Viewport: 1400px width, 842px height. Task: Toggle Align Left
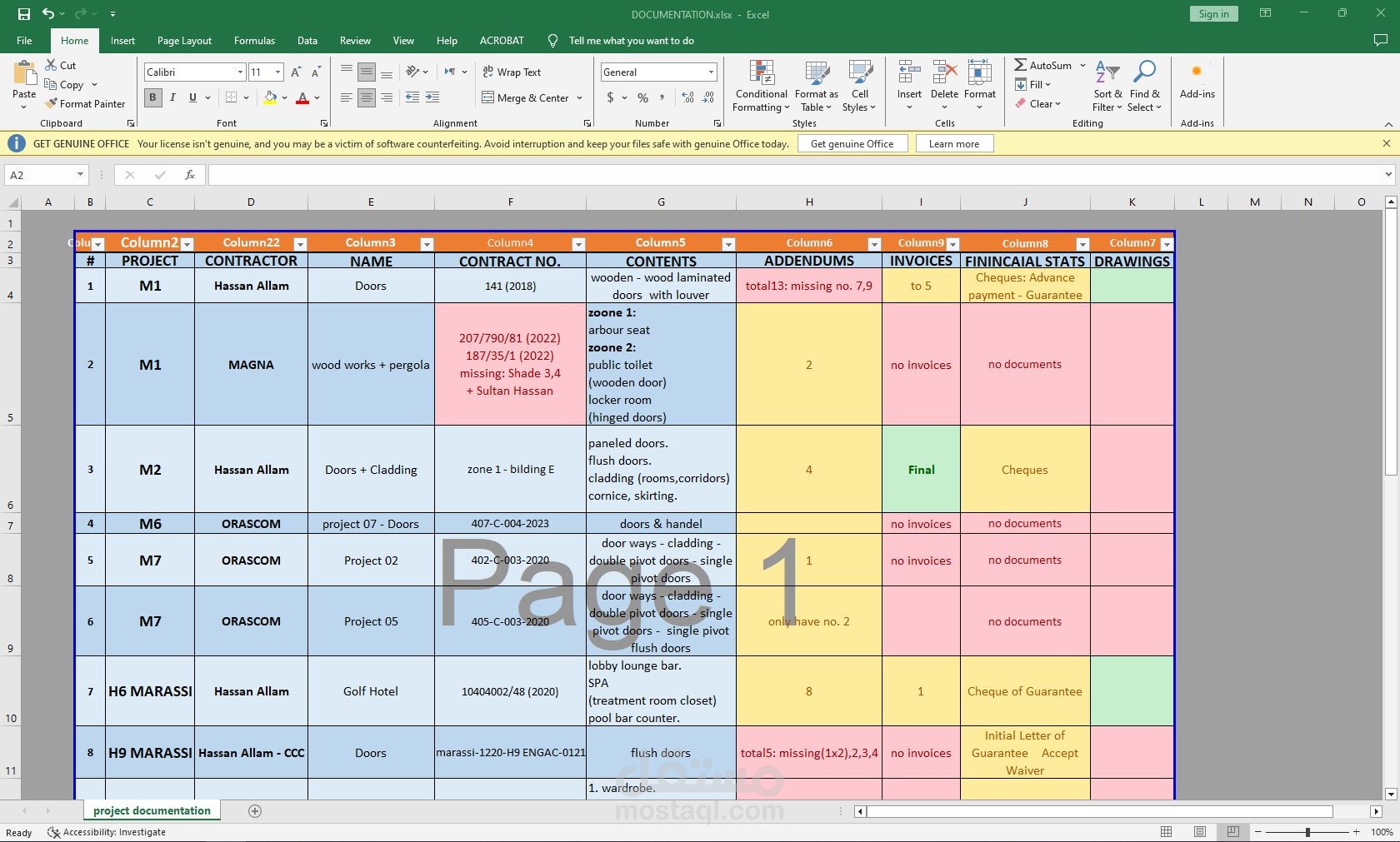[x=347, y=97]
